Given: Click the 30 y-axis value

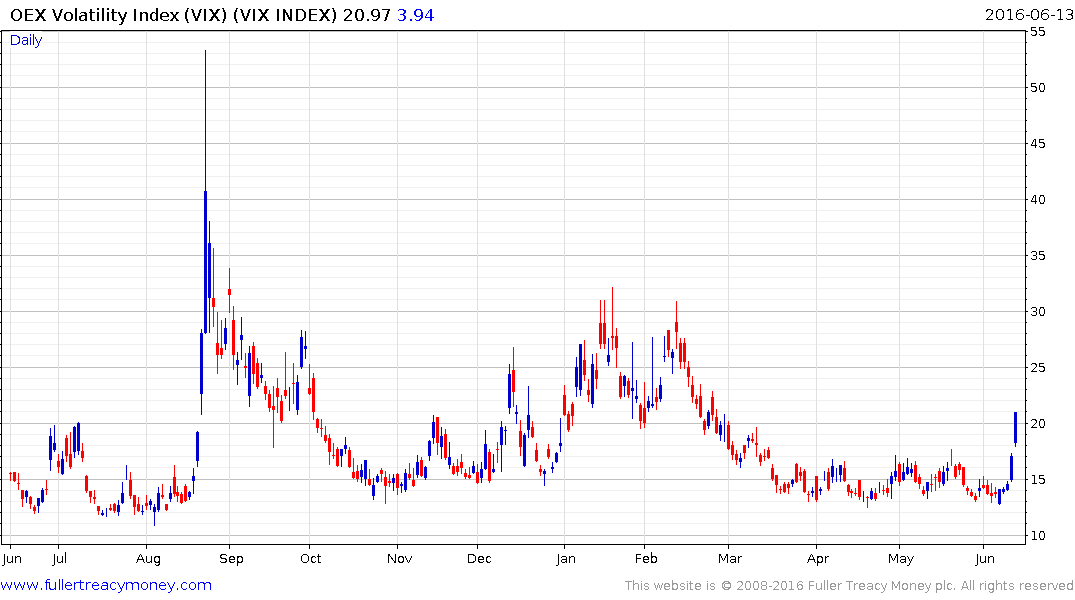Looking at the screenshot, I should (x=1037, y=312).
